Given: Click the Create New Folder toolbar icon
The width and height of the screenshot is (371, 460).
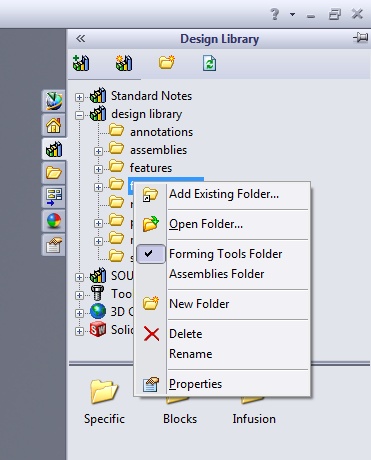Looking at the screenshot, I should [x=167, y=62].
